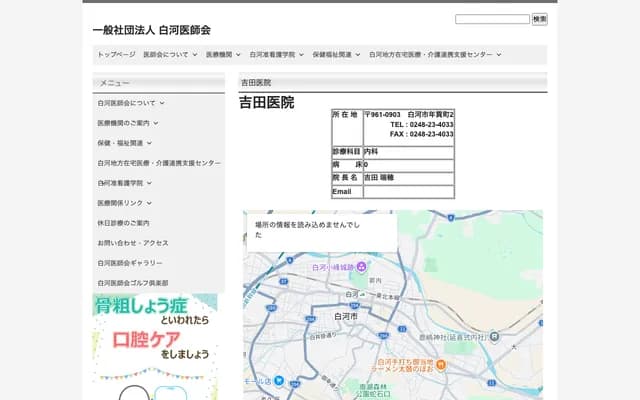The height and width of the screenshot is (400, 640).
Task: Expand sidebar 白河医師会について submenu
Action: (x=131, y=103)
